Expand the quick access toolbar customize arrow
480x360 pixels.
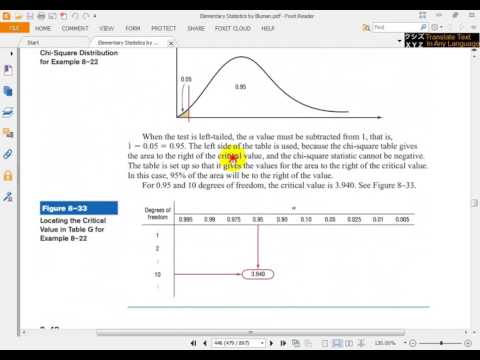point(95,16)
